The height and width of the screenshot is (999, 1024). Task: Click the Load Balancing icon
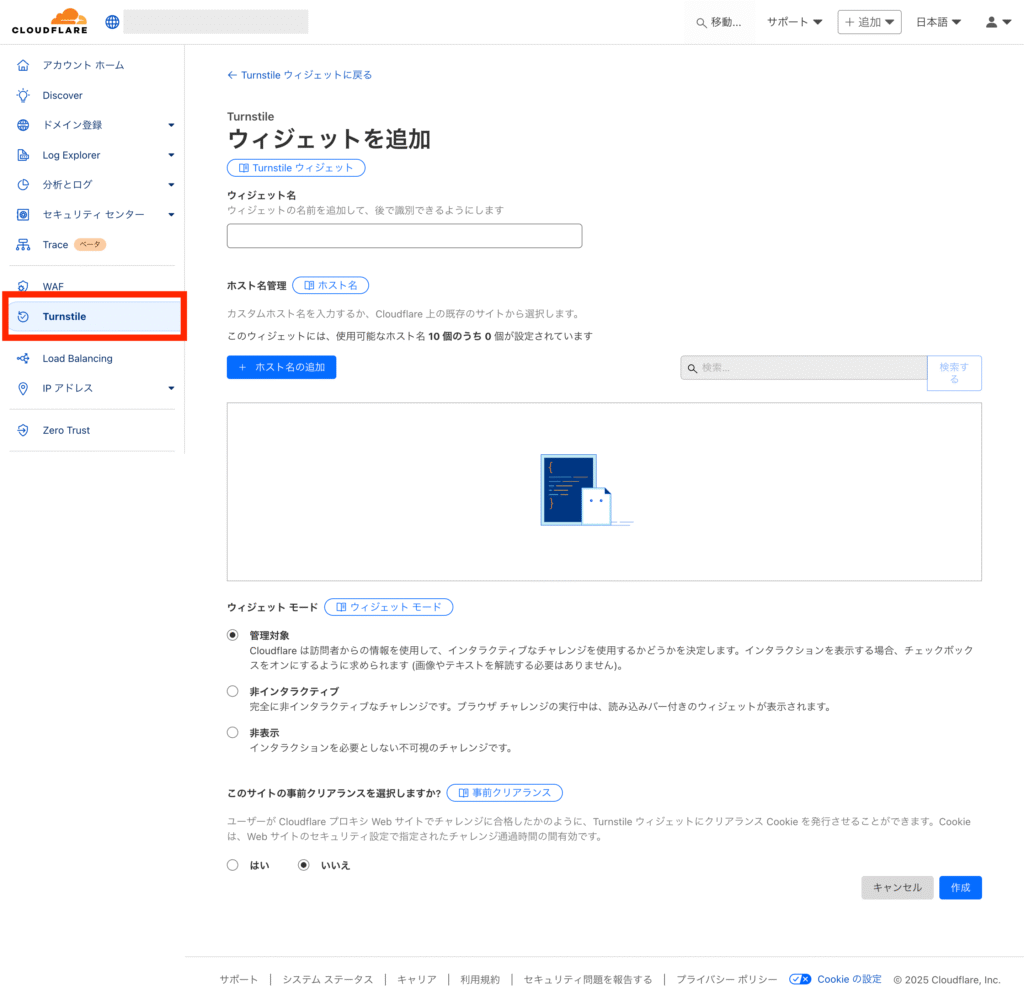pos(23,358)
